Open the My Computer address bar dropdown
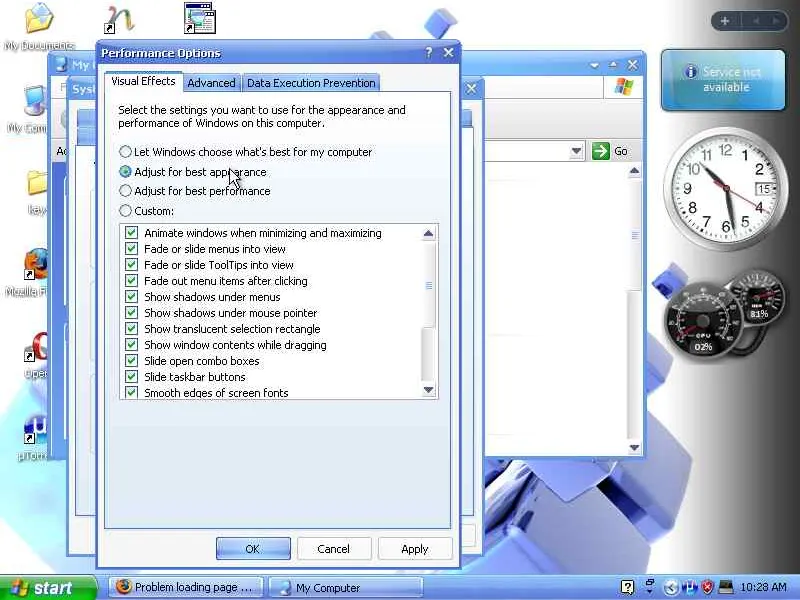Viewport: 800px width, 600px height. click(577, 151)
